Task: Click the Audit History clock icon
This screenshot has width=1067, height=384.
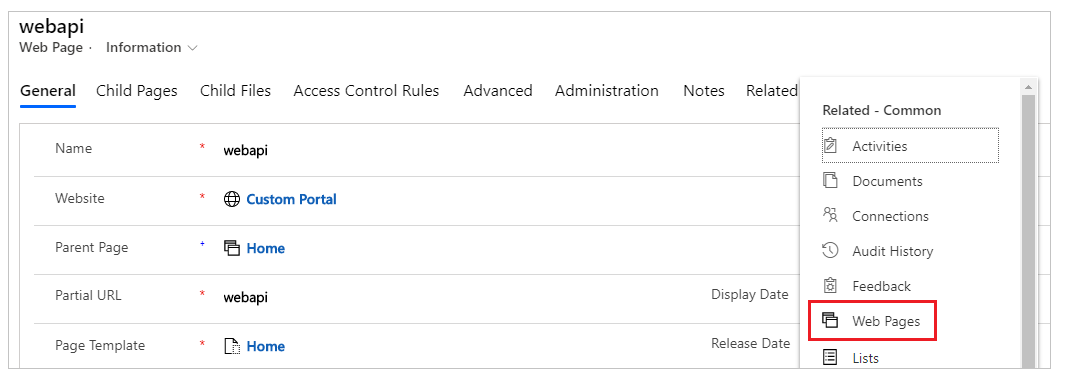Action: click(x=830, y=251)
